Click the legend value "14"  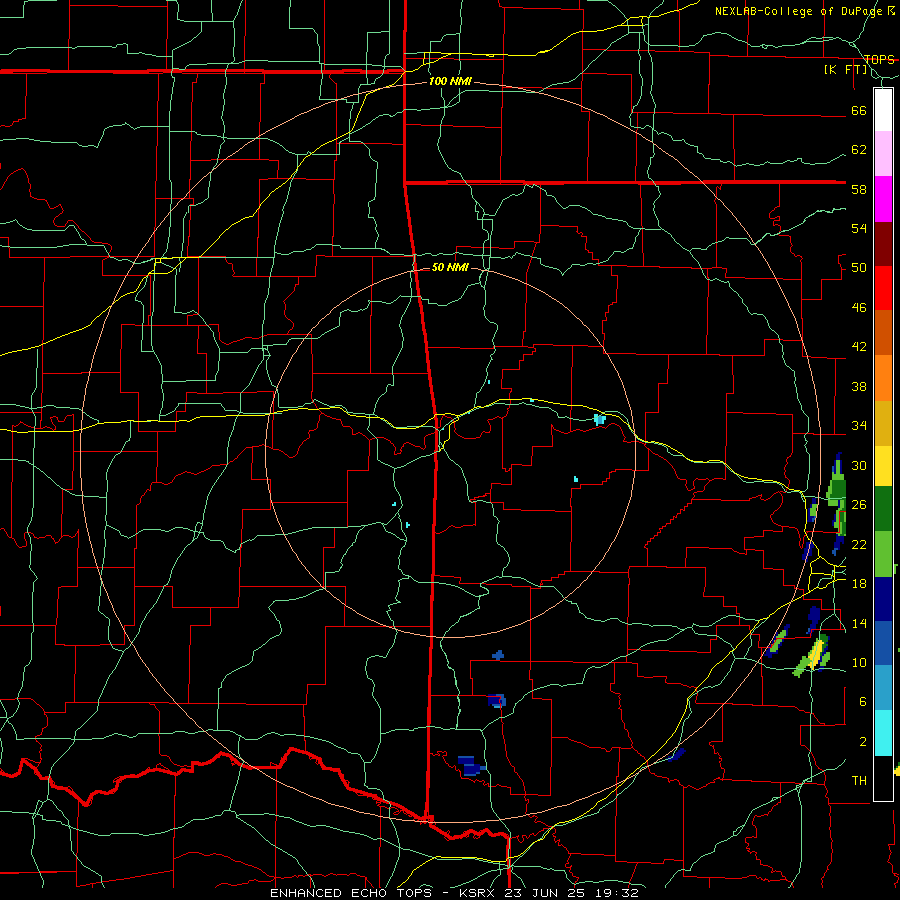point(859,623)
